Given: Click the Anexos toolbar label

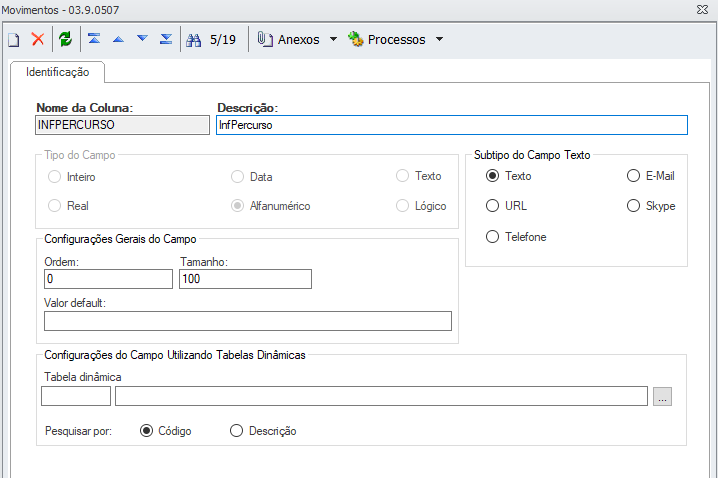Looking at the screenshot, I should click(x=299, y=40).
